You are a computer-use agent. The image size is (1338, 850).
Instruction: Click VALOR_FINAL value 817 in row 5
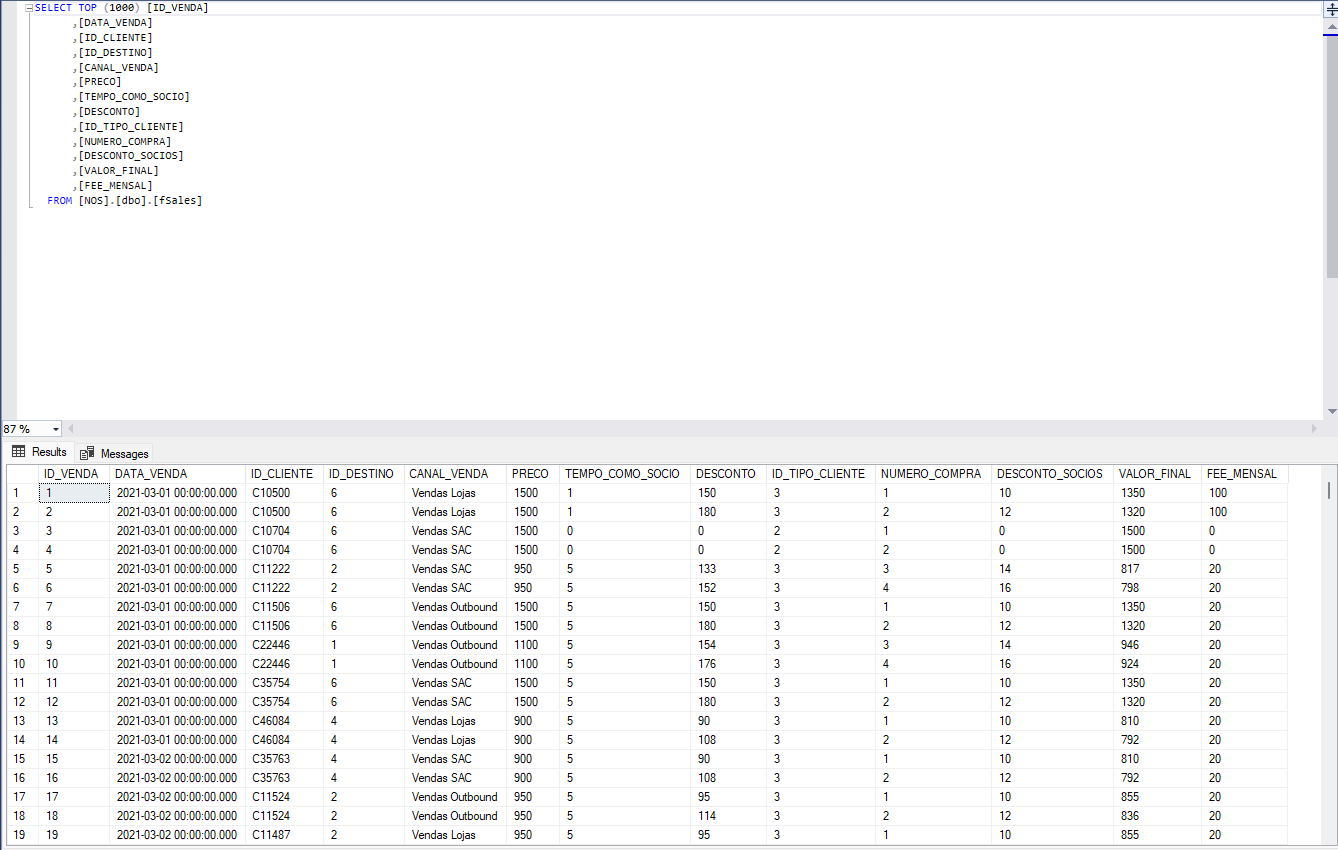pyautogui.click(x=1158, y=569)
